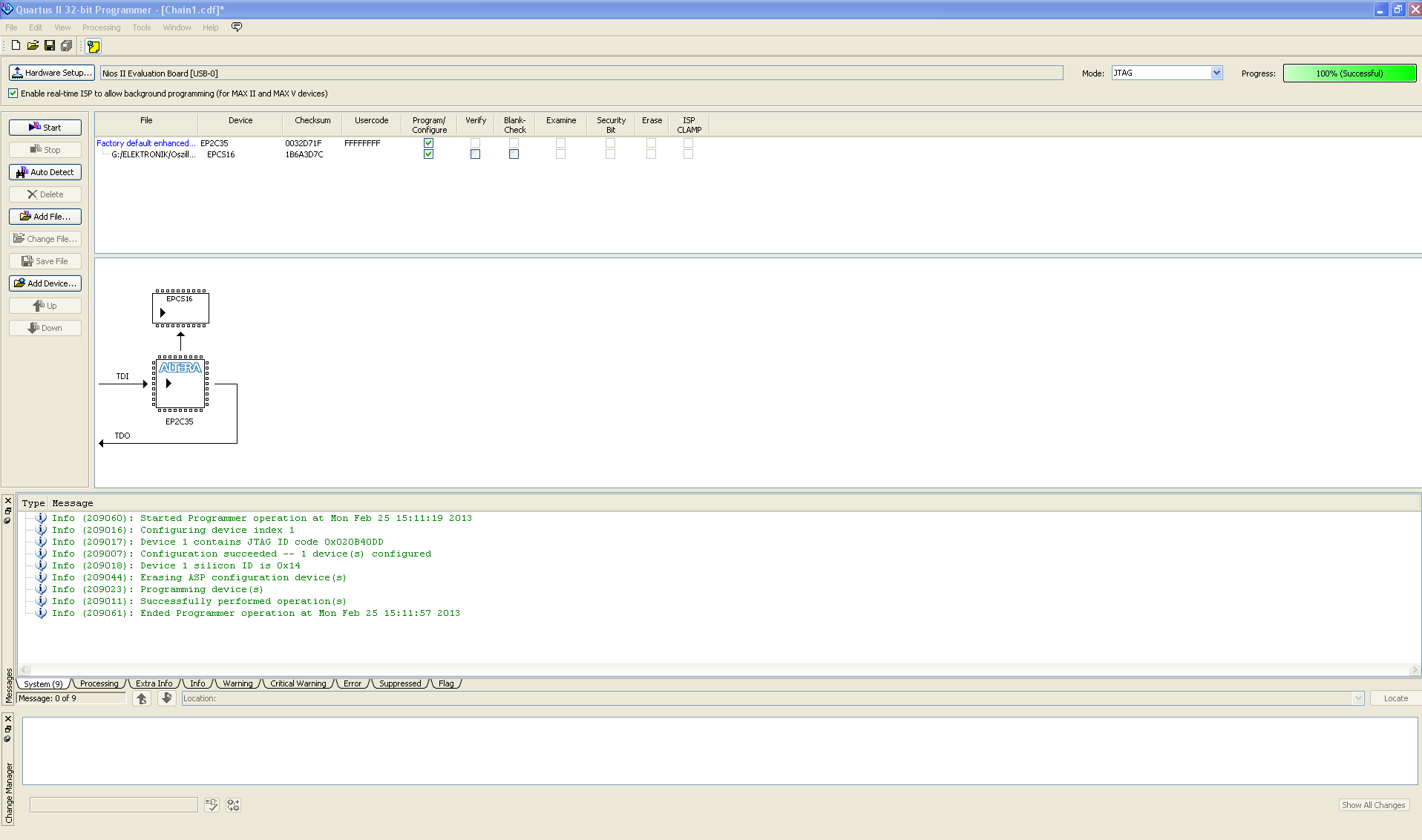
Task: Open the Window menu
Action: pyautogui.click(x=177, y=27)
